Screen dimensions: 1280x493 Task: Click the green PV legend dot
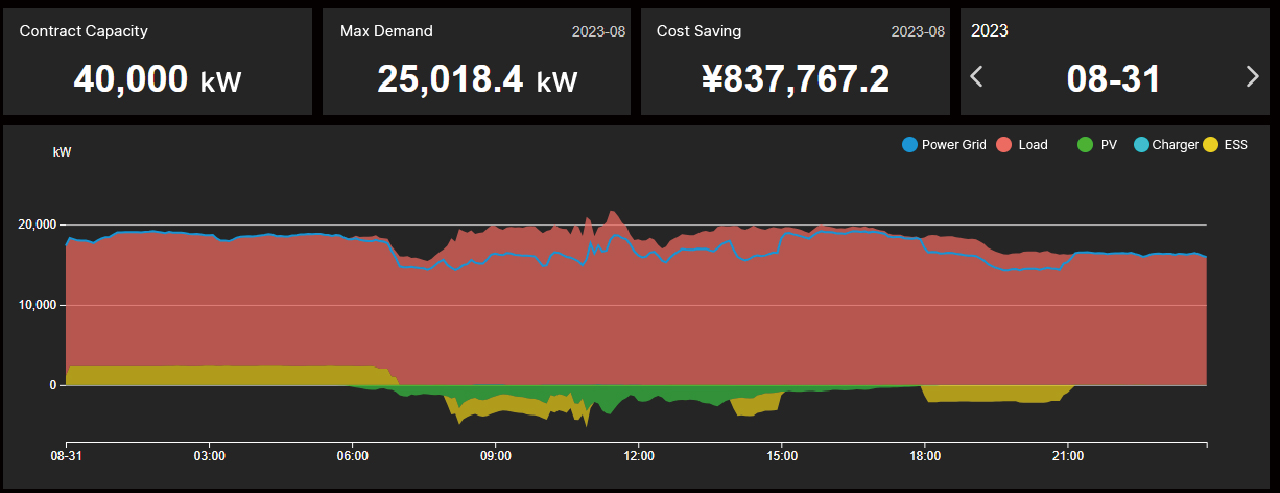[x=1085, y=145]
